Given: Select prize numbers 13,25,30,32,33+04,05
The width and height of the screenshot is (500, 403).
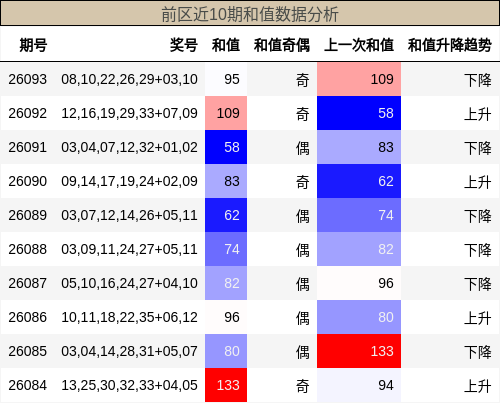Looking at the screenshot, I should click(x=129, y=385).
